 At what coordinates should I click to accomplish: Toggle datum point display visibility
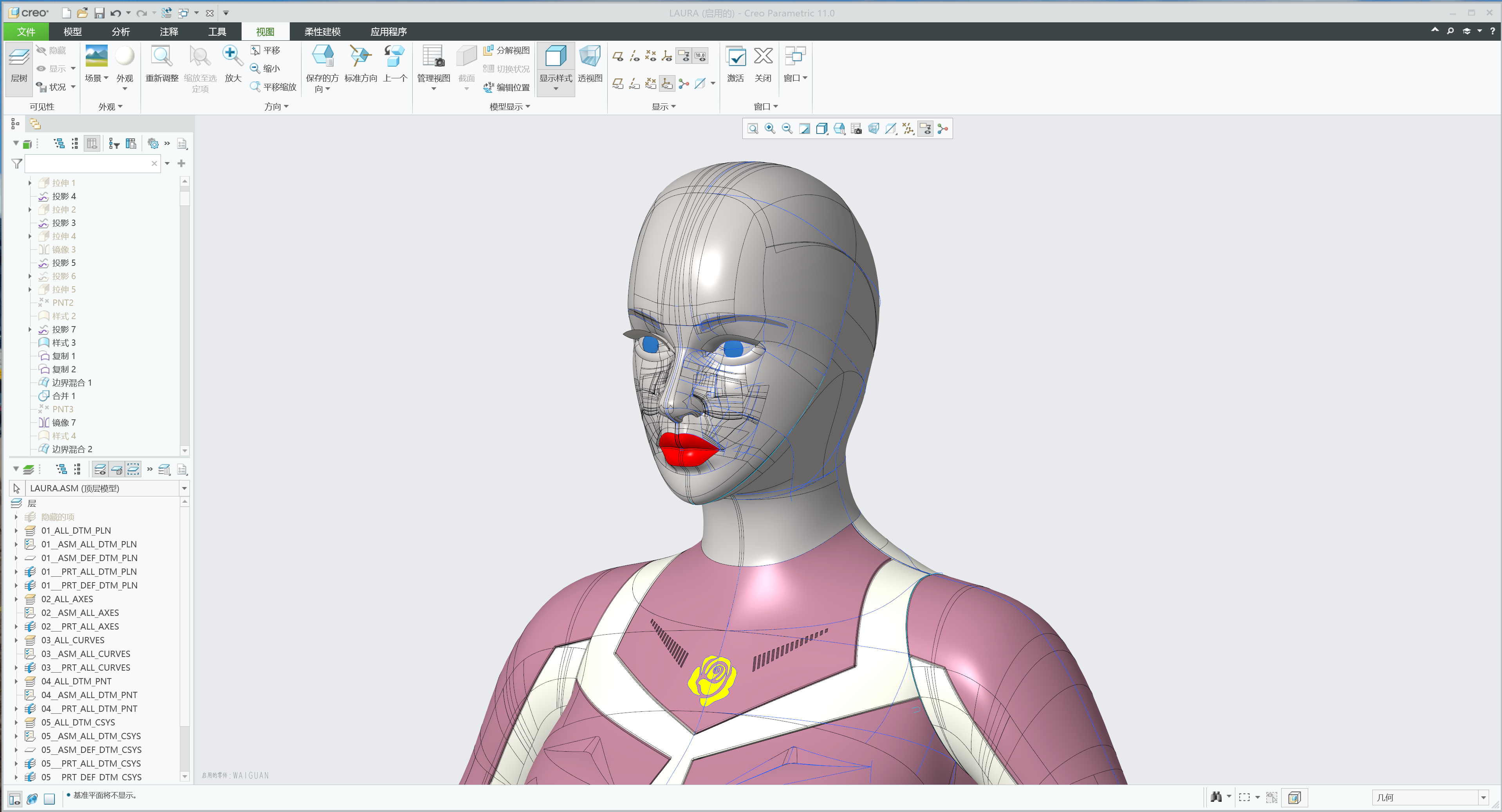click(x=651, y=56)
